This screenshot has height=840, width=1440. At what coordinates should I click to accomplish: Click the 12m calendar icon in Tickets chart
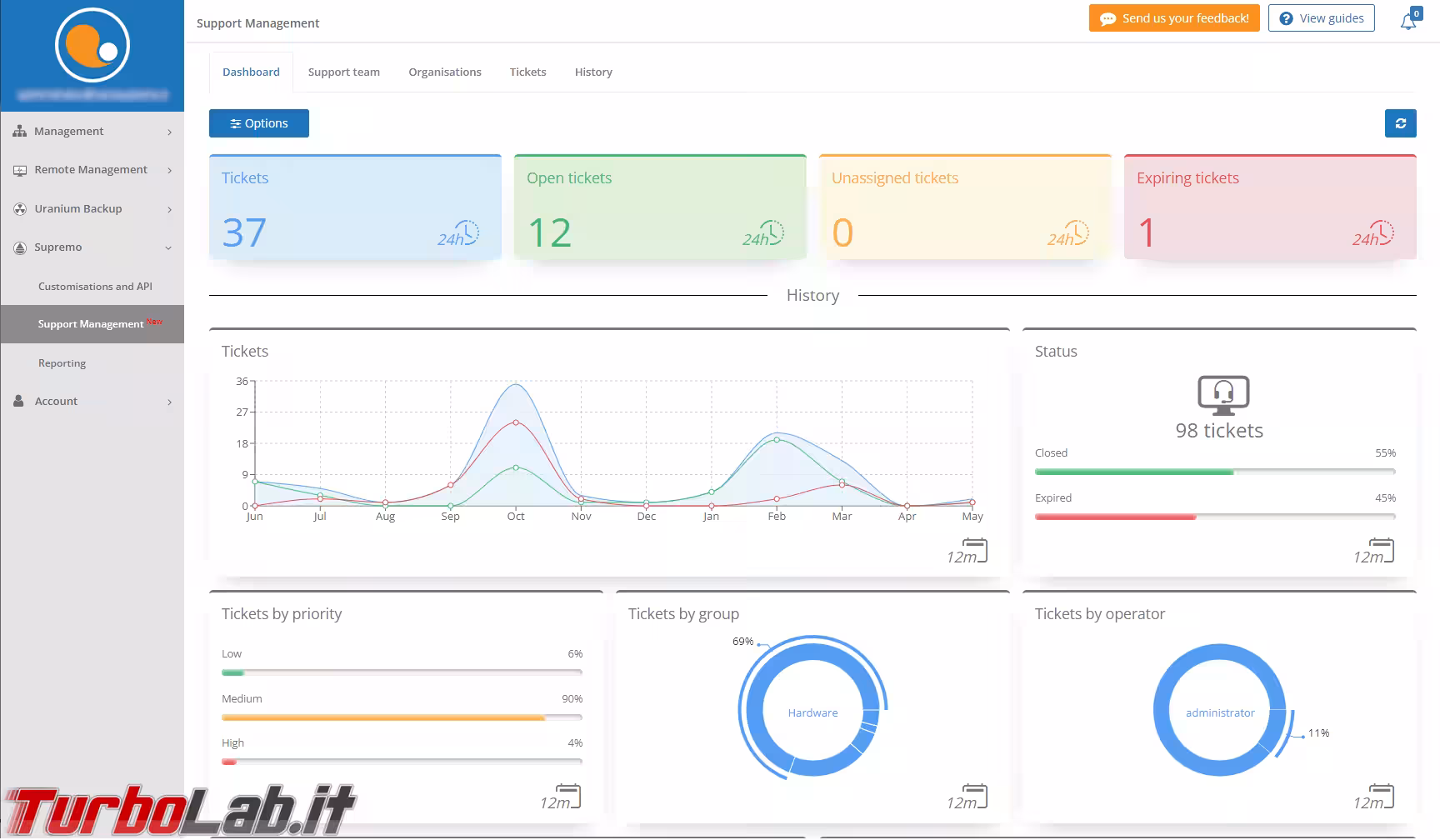coord(967,552)
